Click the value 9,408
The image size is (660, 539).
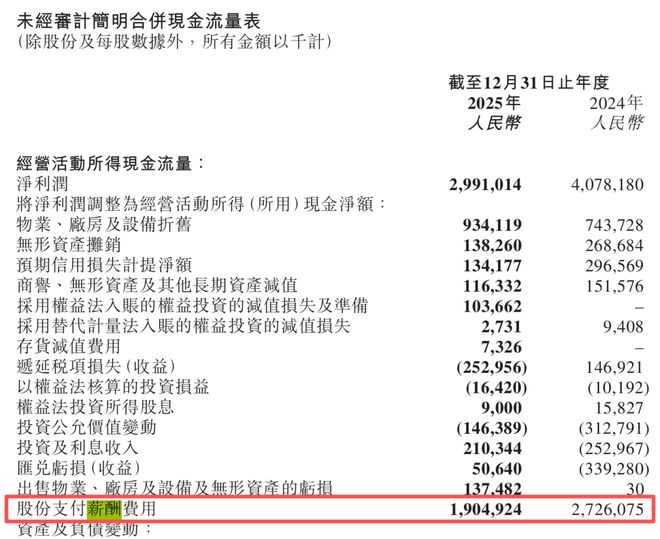point(623,327)
